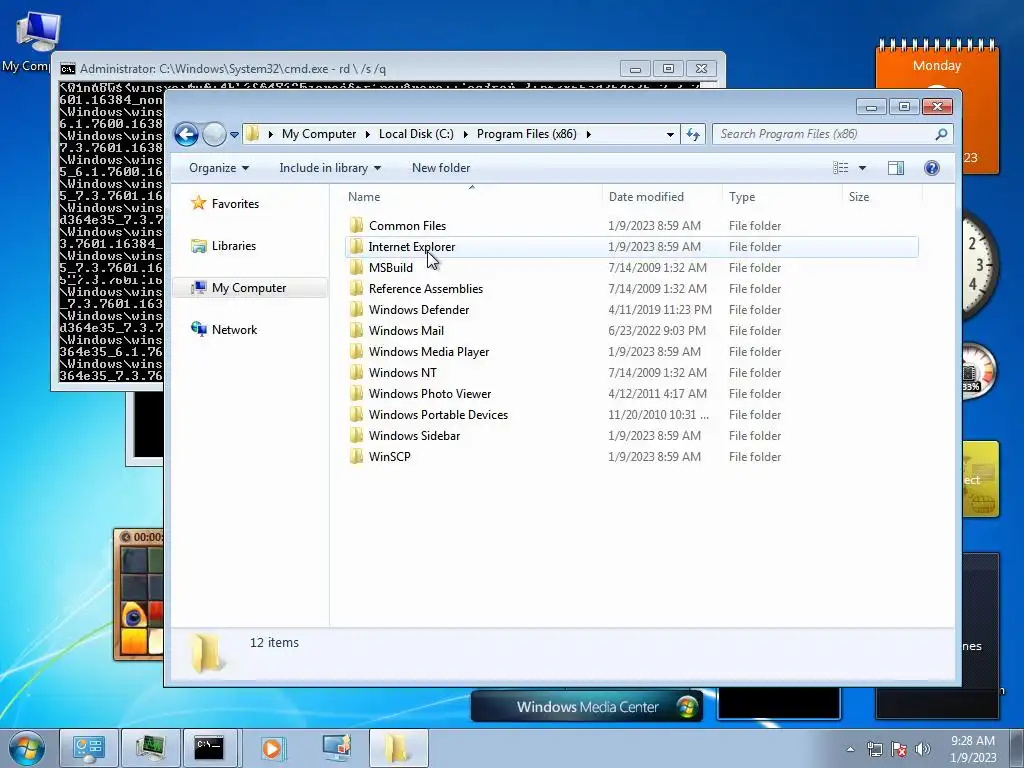Viewport: 1024px width, 768px height.
Task: Expand arrow after Local Disk (C:) breadcrumb
Action: point(466,135)
